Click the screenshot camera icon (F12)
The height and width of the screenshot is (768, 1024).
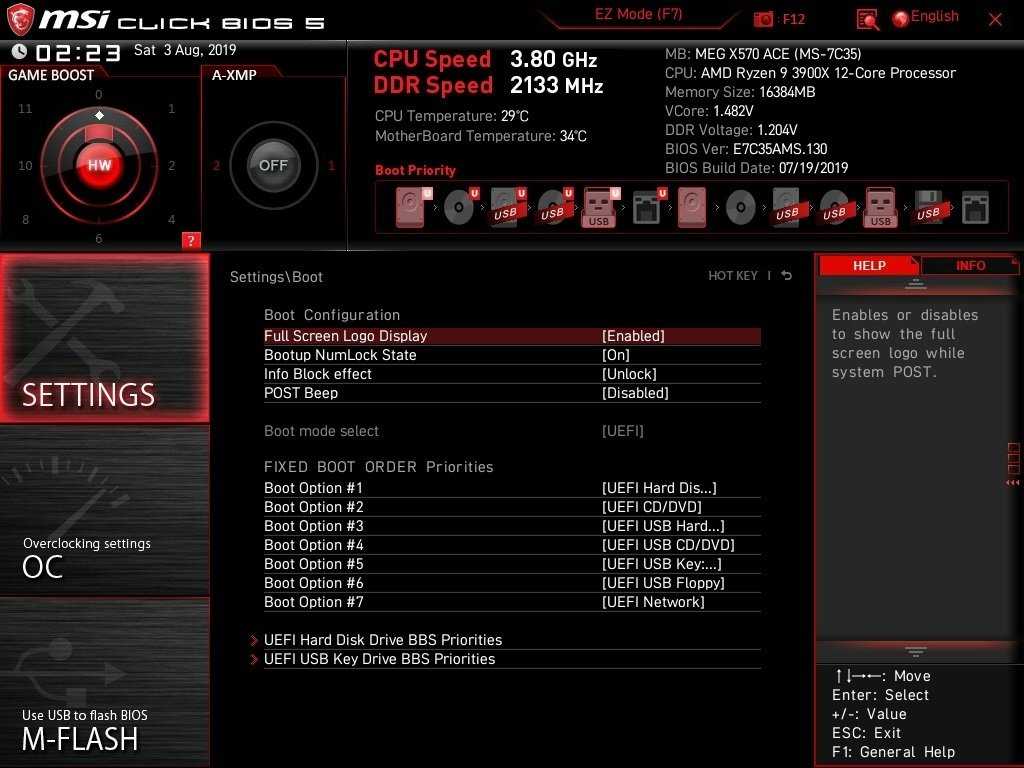point(764,19)
